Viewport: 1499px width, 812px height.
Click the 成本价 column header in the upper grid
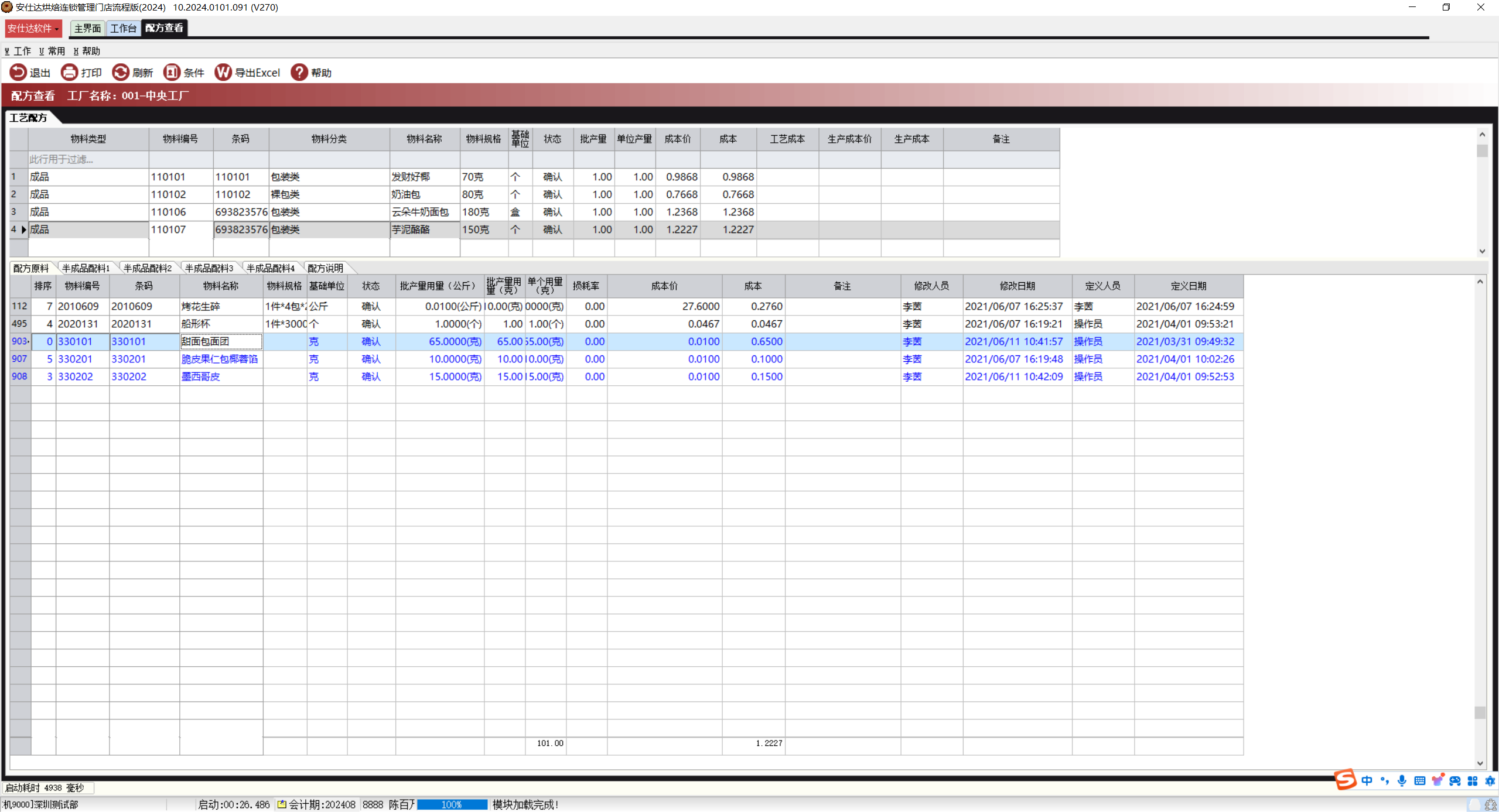677,139
